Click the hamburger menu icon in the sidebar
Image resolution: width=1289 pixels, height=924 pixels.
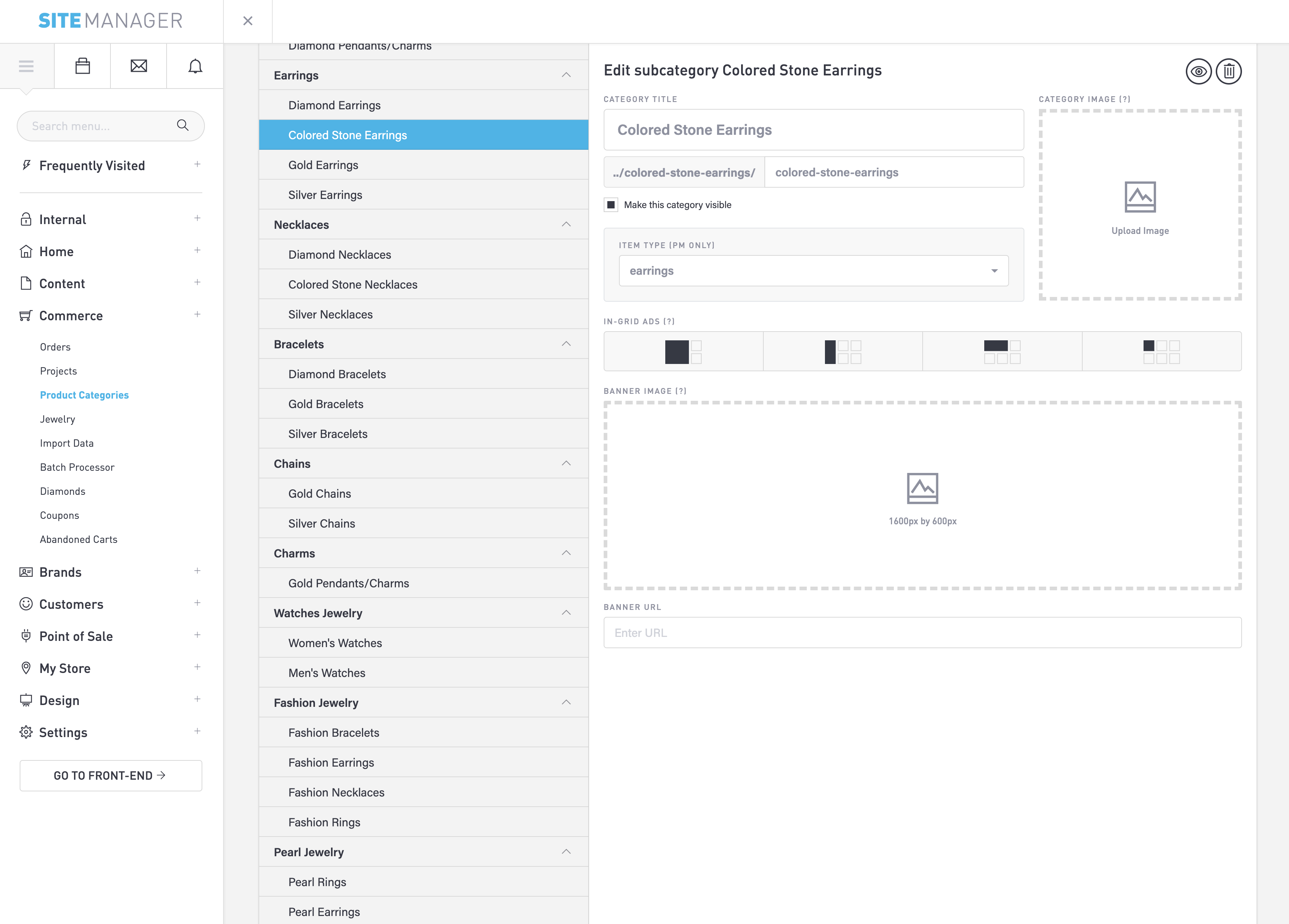tap(26, 66)
